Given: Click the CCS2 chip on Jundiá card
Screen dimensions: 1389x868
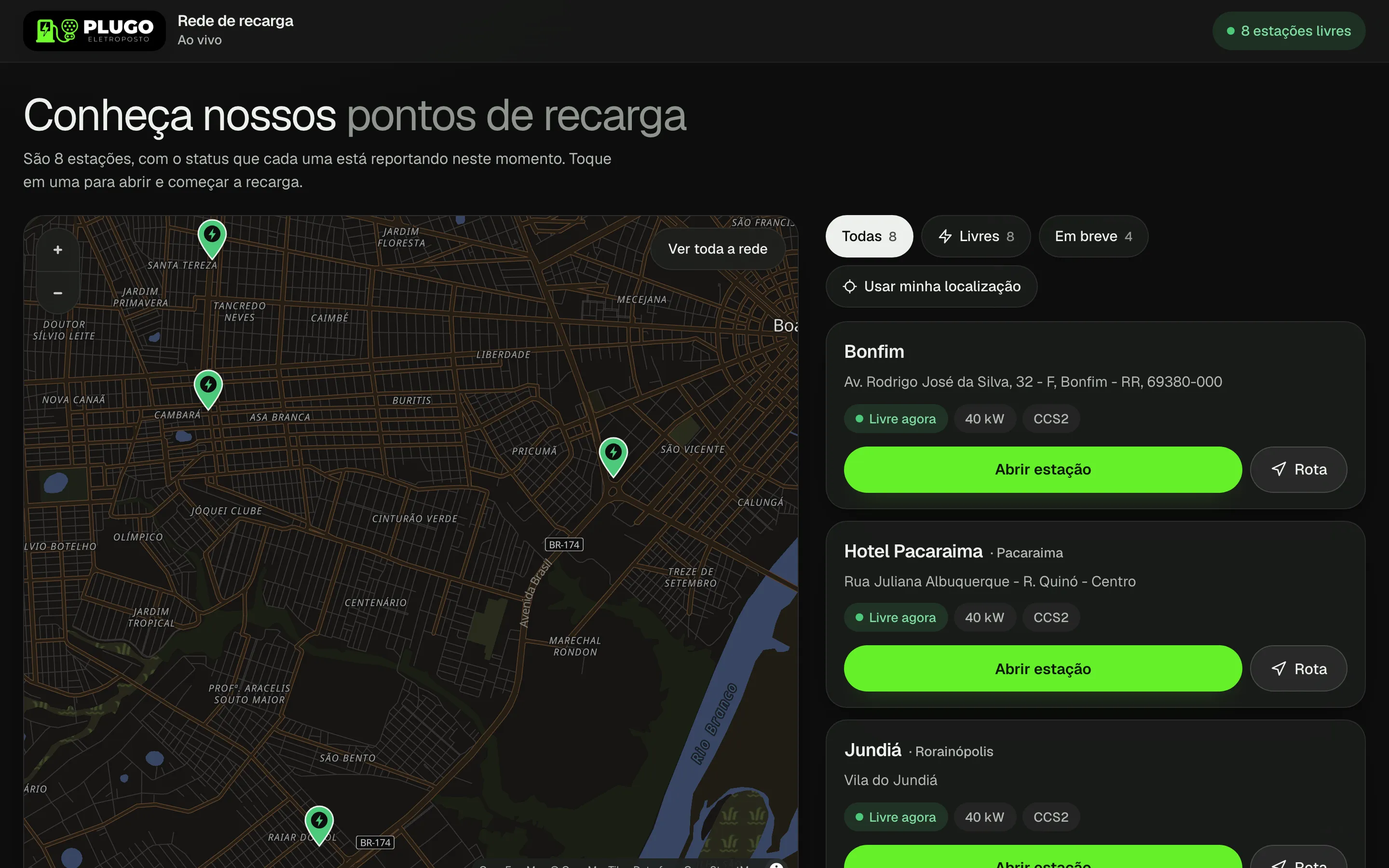Looking at the screenshot, I should click(x=1050, y=817).
